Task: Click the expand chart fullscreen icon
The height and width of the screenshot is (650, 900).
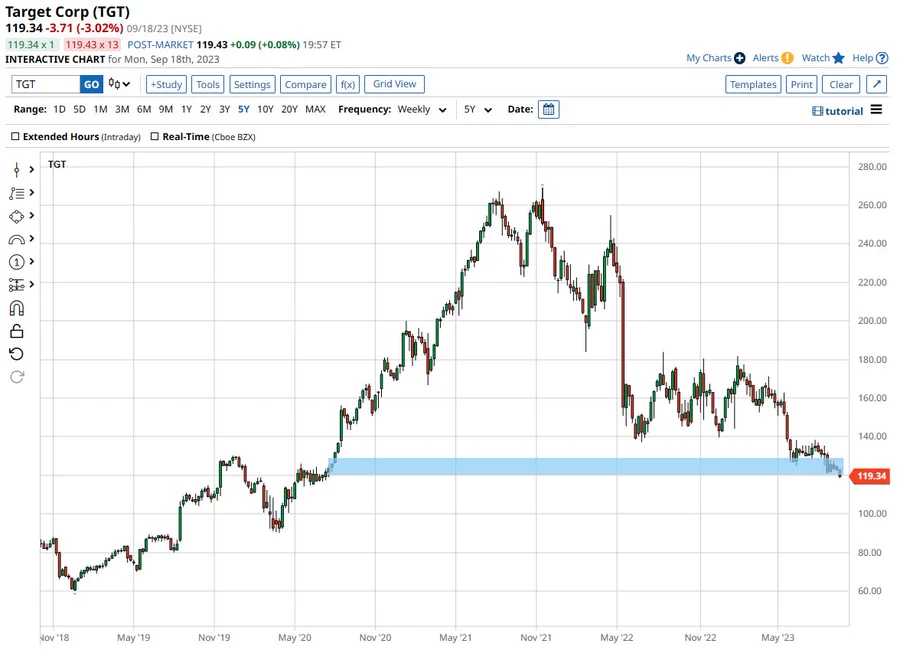Action: pyautogui.click(x=876, y=84)
